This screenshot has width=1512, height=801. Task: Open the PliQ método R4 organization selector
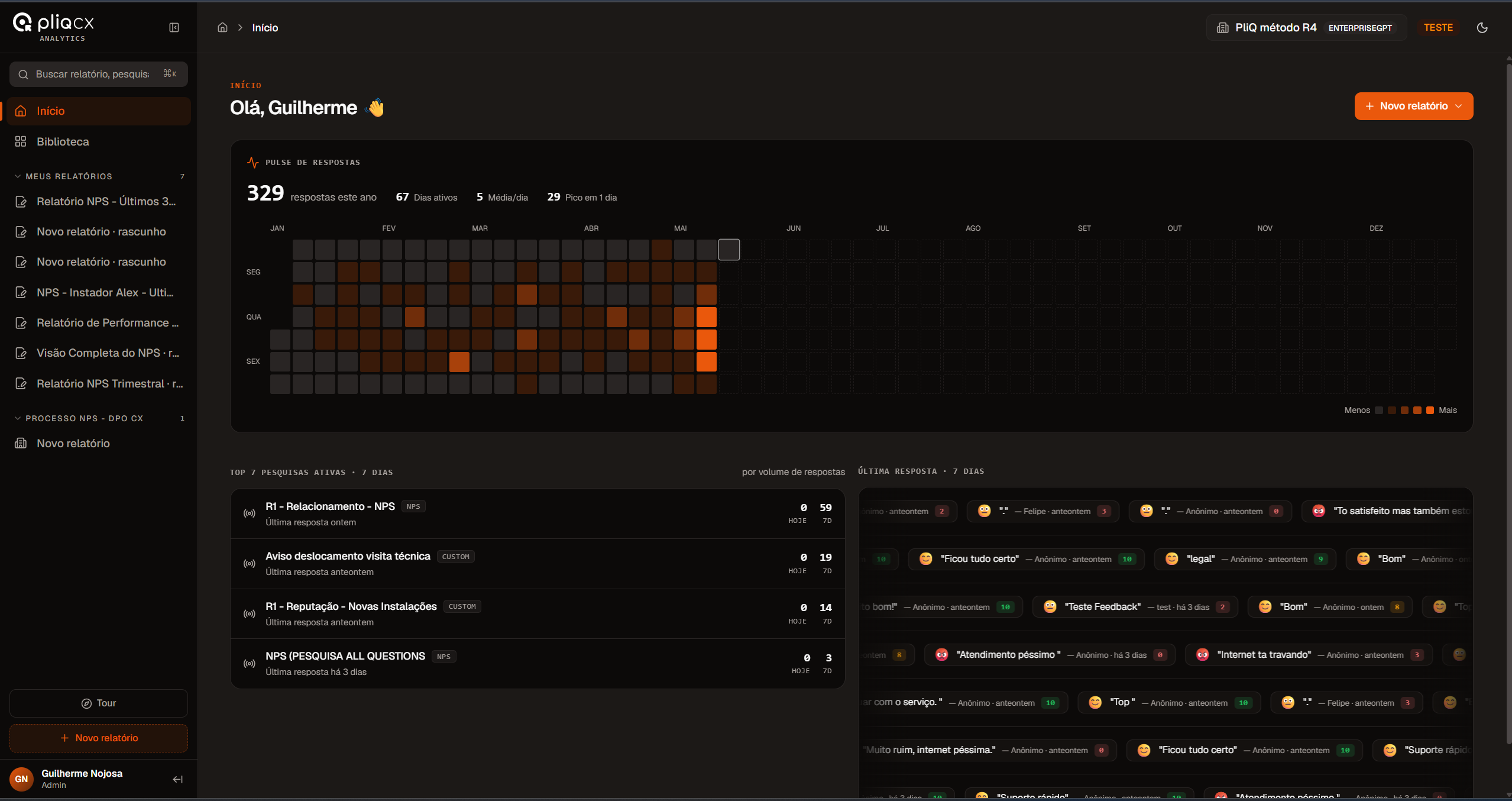(1305, 27)
